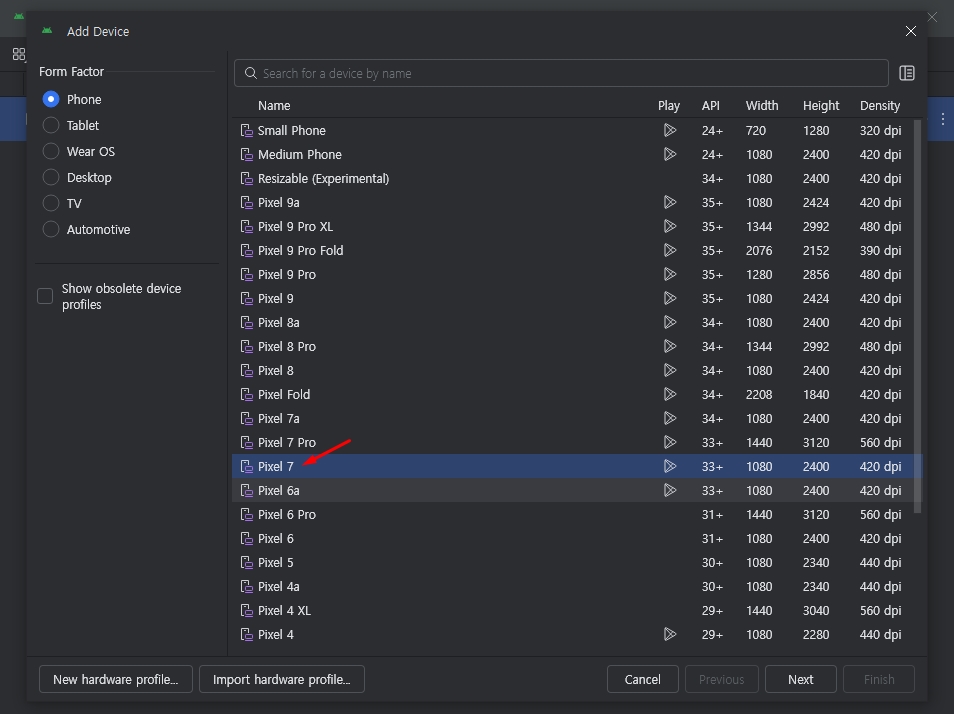Screen dimensions: 954x714
Task: Select the Medium Phone row name
Action: [x=300, y=154]
